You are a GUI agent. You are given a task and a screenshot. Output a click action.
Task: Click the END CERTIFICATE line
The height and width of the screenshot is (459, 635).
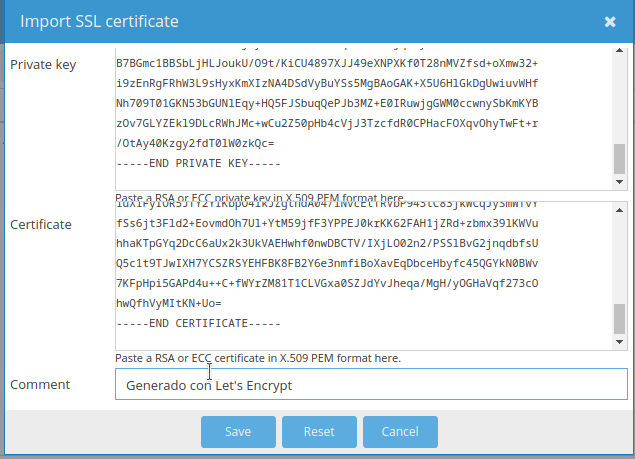[x=198, y=324]
